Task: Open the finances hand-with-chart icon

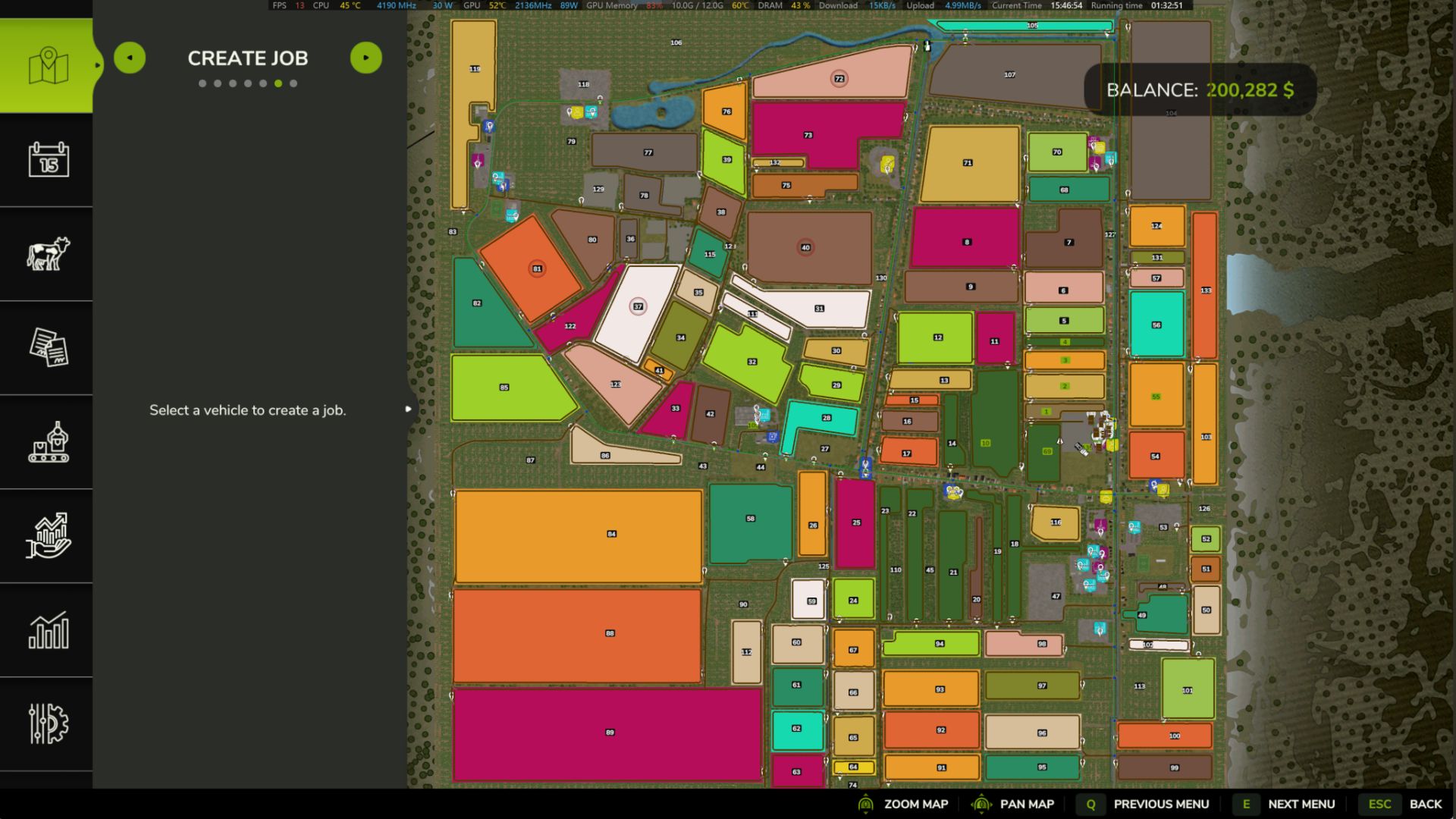Action: point(48,535)
